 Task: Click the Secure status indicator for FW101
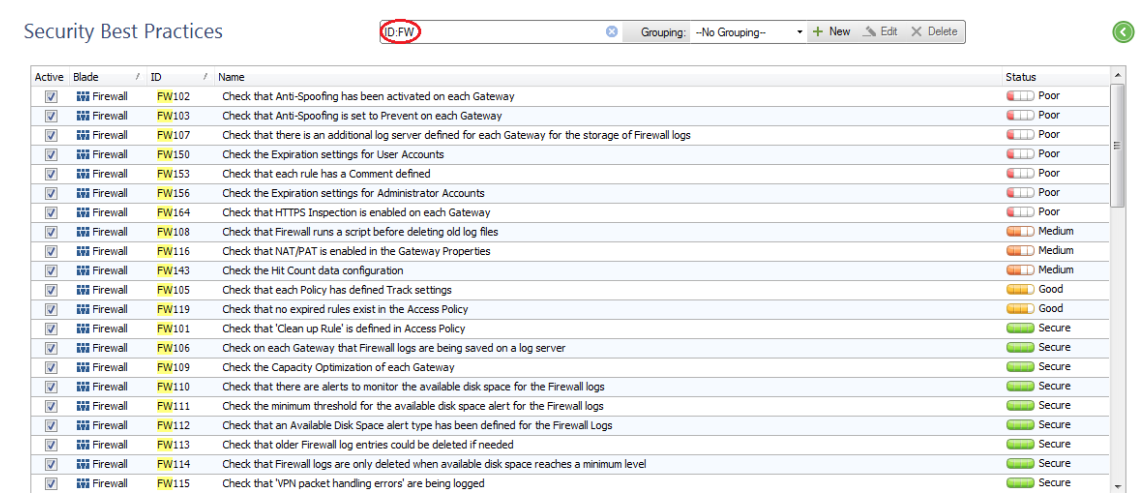(x=1020, y=328)
